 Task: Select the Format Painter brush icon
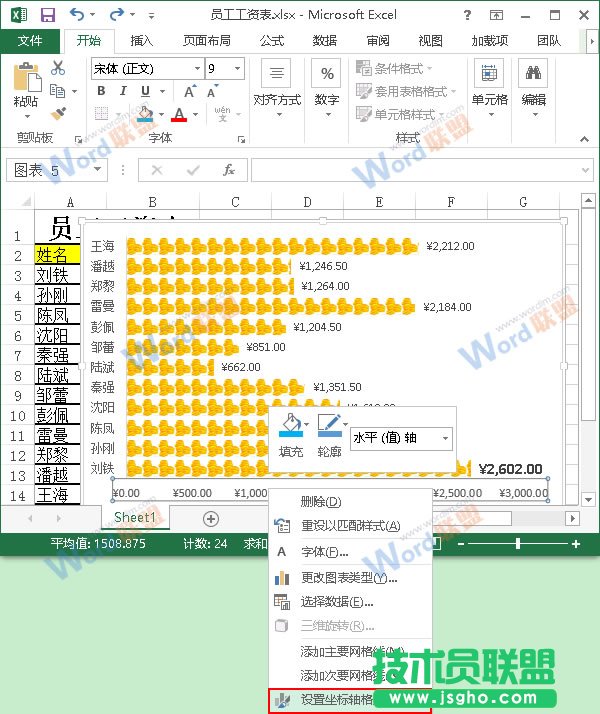point(58,113)
